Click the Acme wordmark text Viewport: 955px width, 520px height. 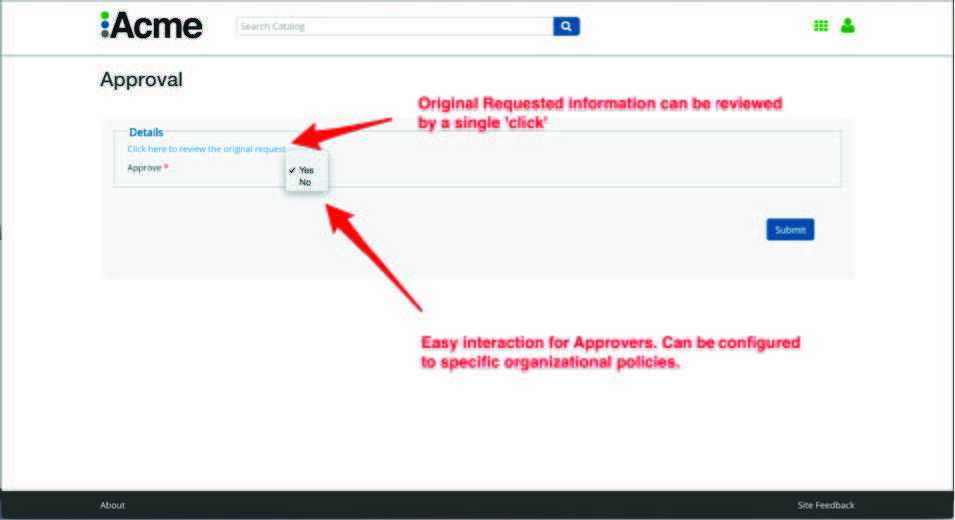tap(157, 26)
